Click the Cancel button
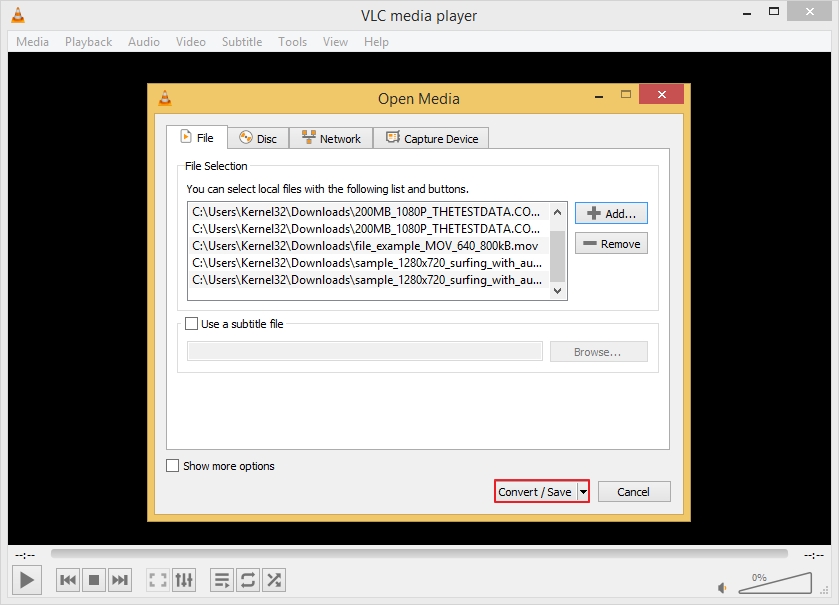839x605 pixels. coord(634,492)
